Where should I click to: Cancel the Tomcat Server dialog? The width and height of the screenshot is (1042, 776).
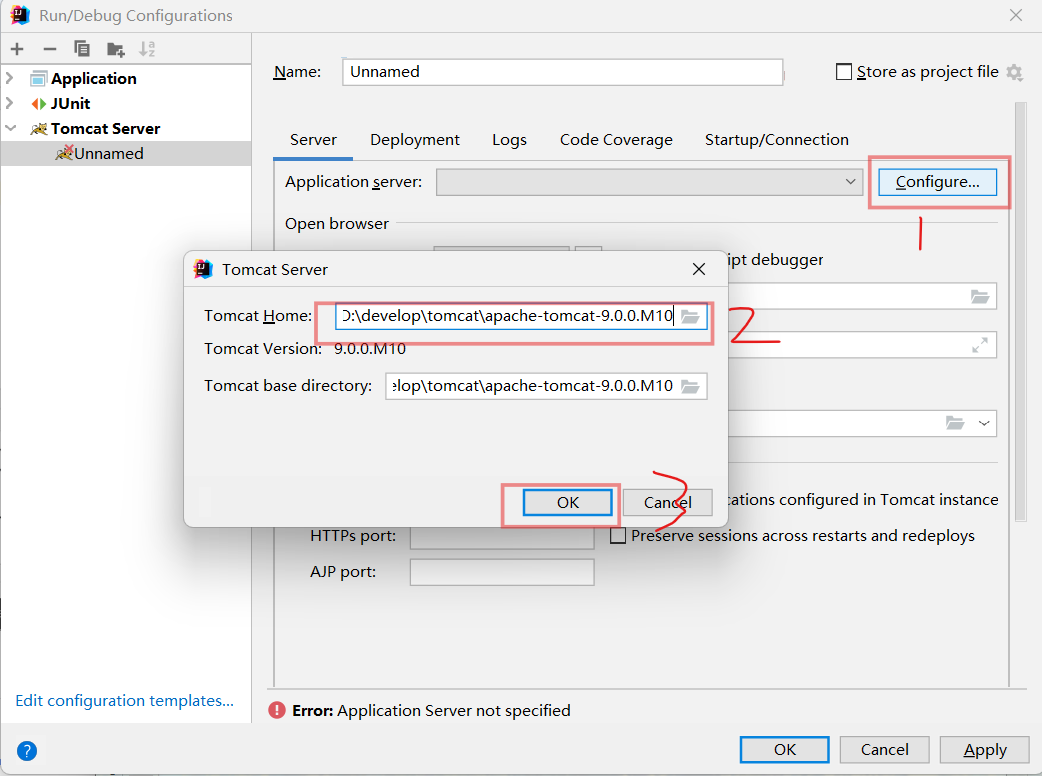click(x=667, y=502)
